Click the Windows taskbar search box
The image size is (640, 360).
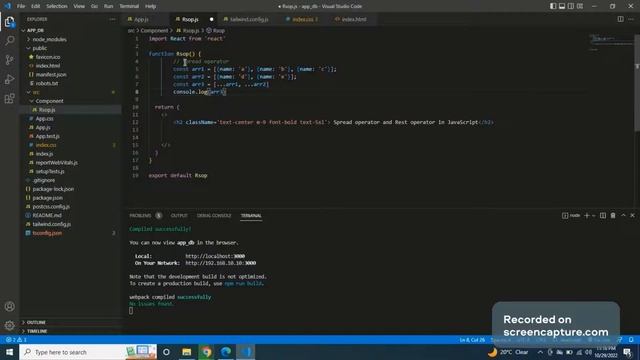88,352
